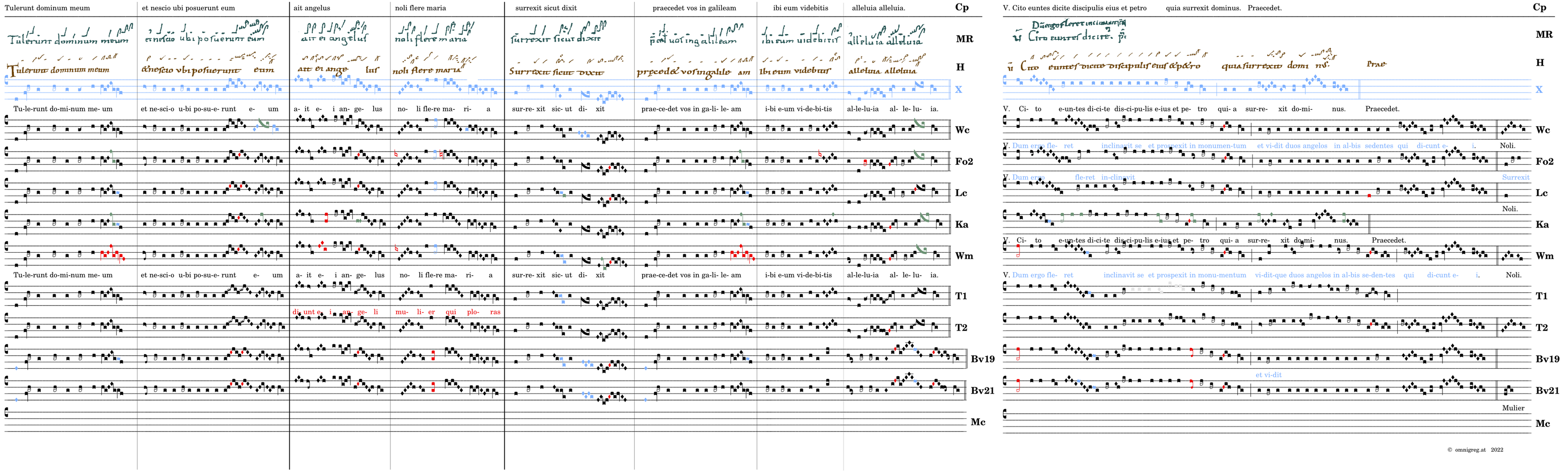Click the left-hand Wc manuscript siglum
This screenshot has width=1568, height=471.
tap(962, 130)
